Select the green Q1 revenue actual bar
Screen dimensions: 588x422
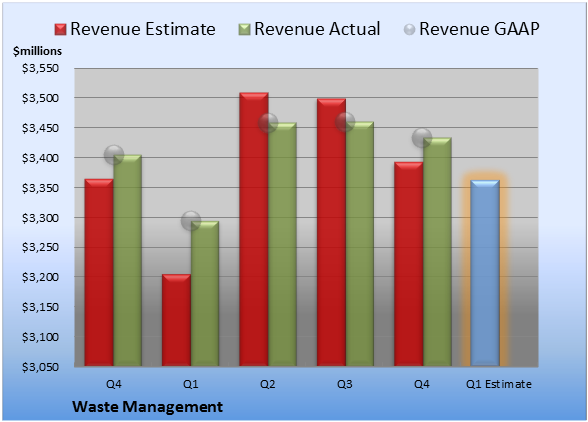click(205, 293)
